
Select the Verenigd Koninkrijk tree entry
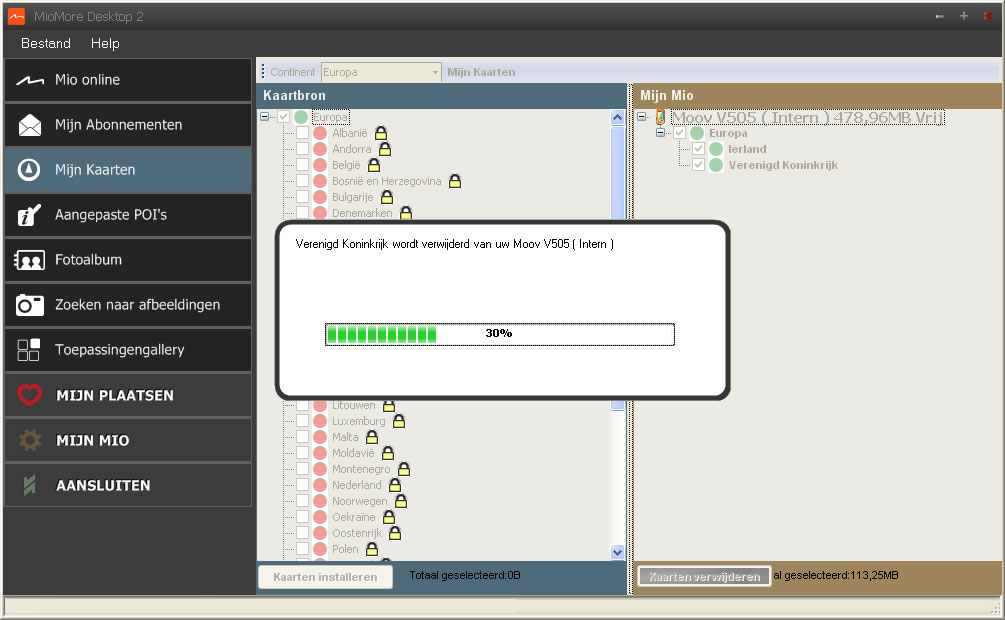point(783,165)
